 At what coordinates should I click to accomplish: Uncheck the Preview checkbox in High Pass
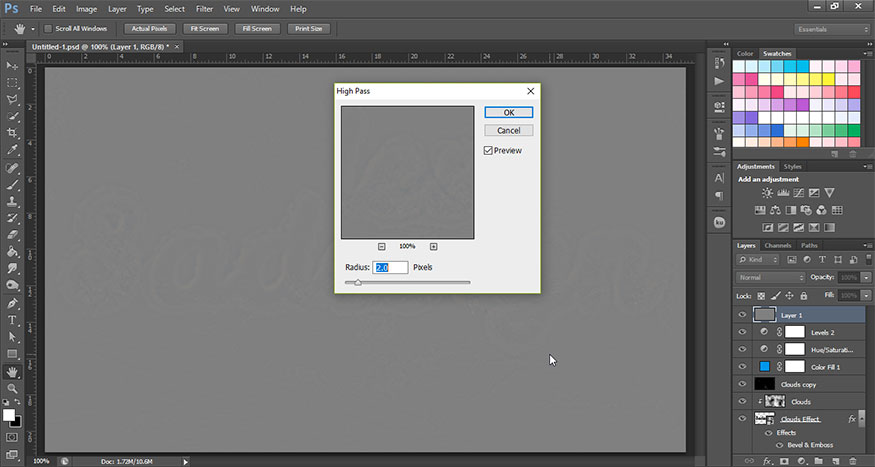488,151
